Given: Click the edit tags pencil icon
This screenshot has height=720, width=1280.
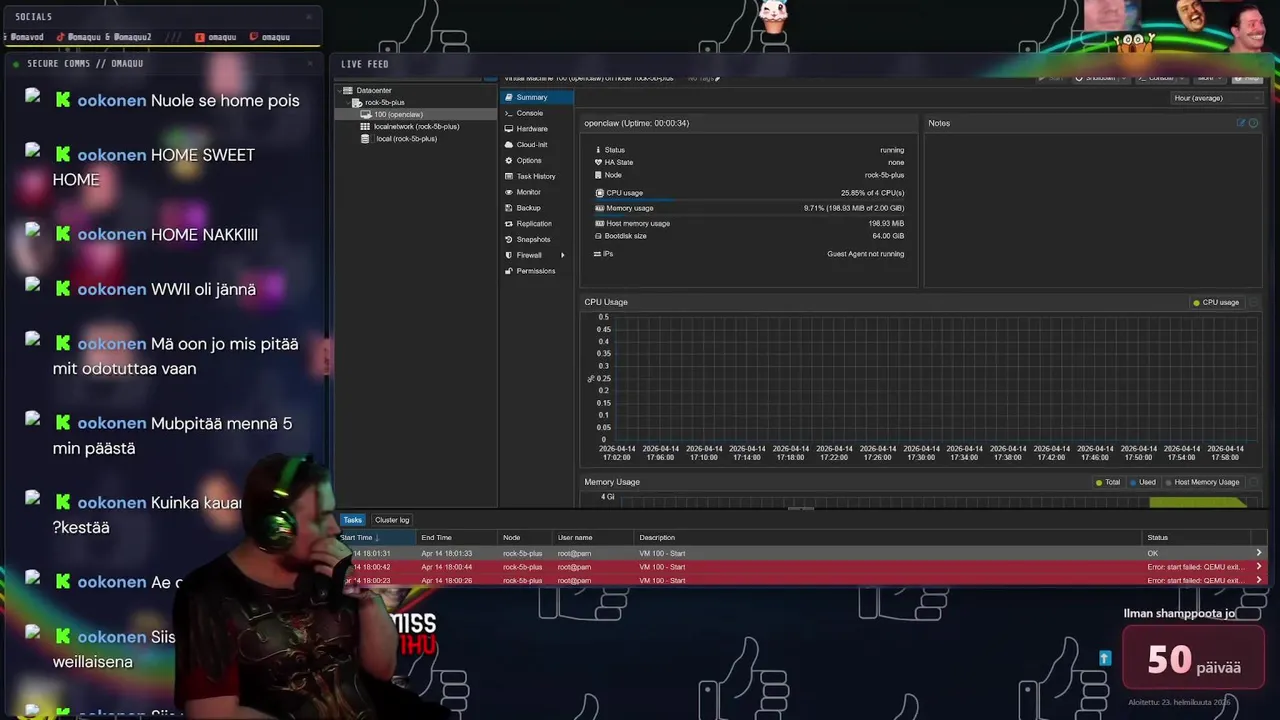Looking at the screenshot, I should coord(717,78).
